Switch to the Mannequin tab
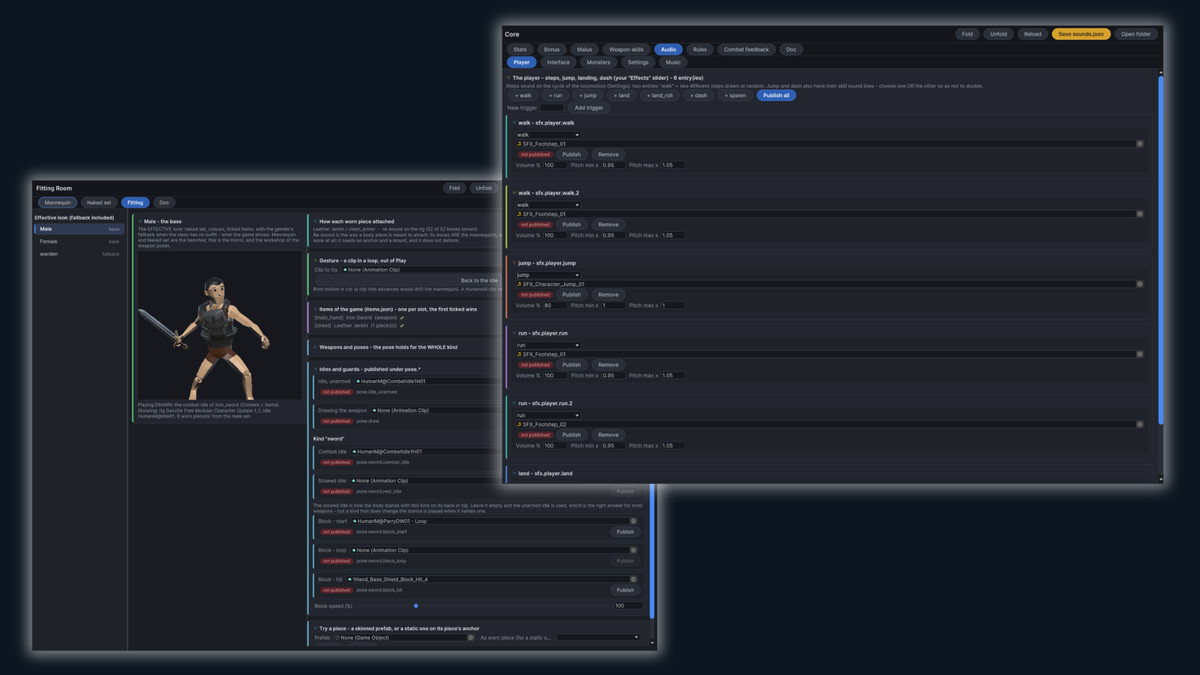The width and height of the screenshot is (1200, 675). click(58, 202)
